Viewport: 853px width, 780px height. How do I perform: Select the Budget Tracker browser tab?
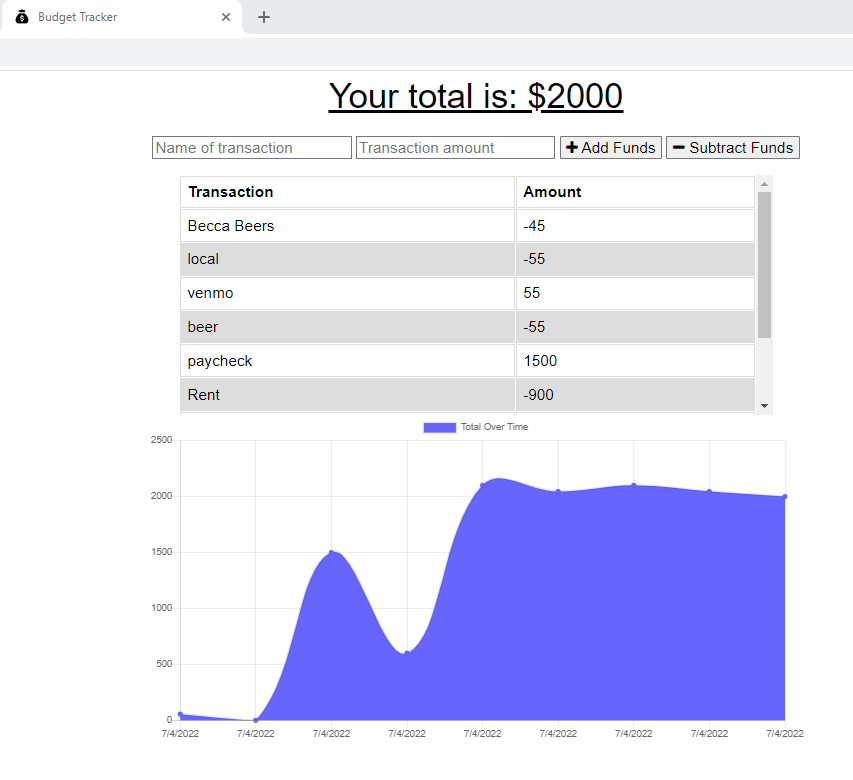pos(110,17)
